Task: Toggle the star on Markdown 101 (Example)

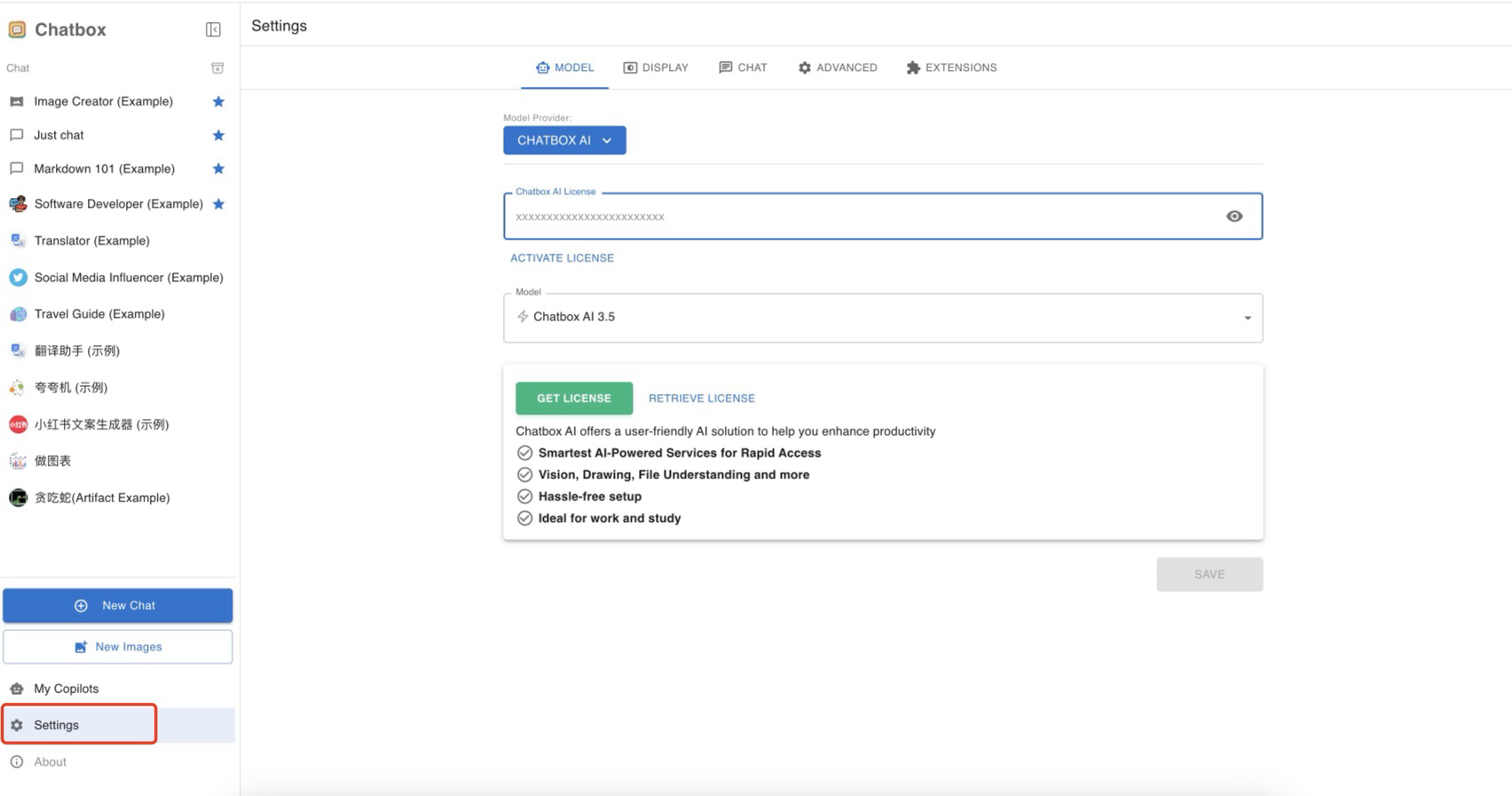Action: click(x=218, y=169)
